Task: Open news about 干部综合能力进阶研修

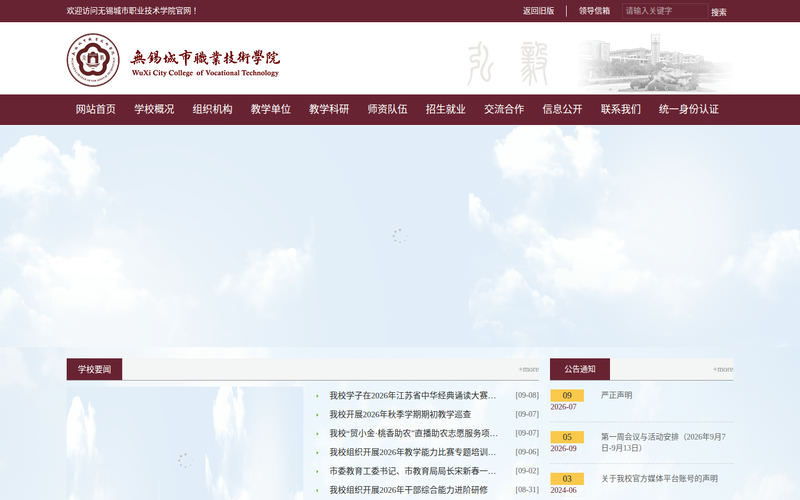Action: click(x=409, y=490)
